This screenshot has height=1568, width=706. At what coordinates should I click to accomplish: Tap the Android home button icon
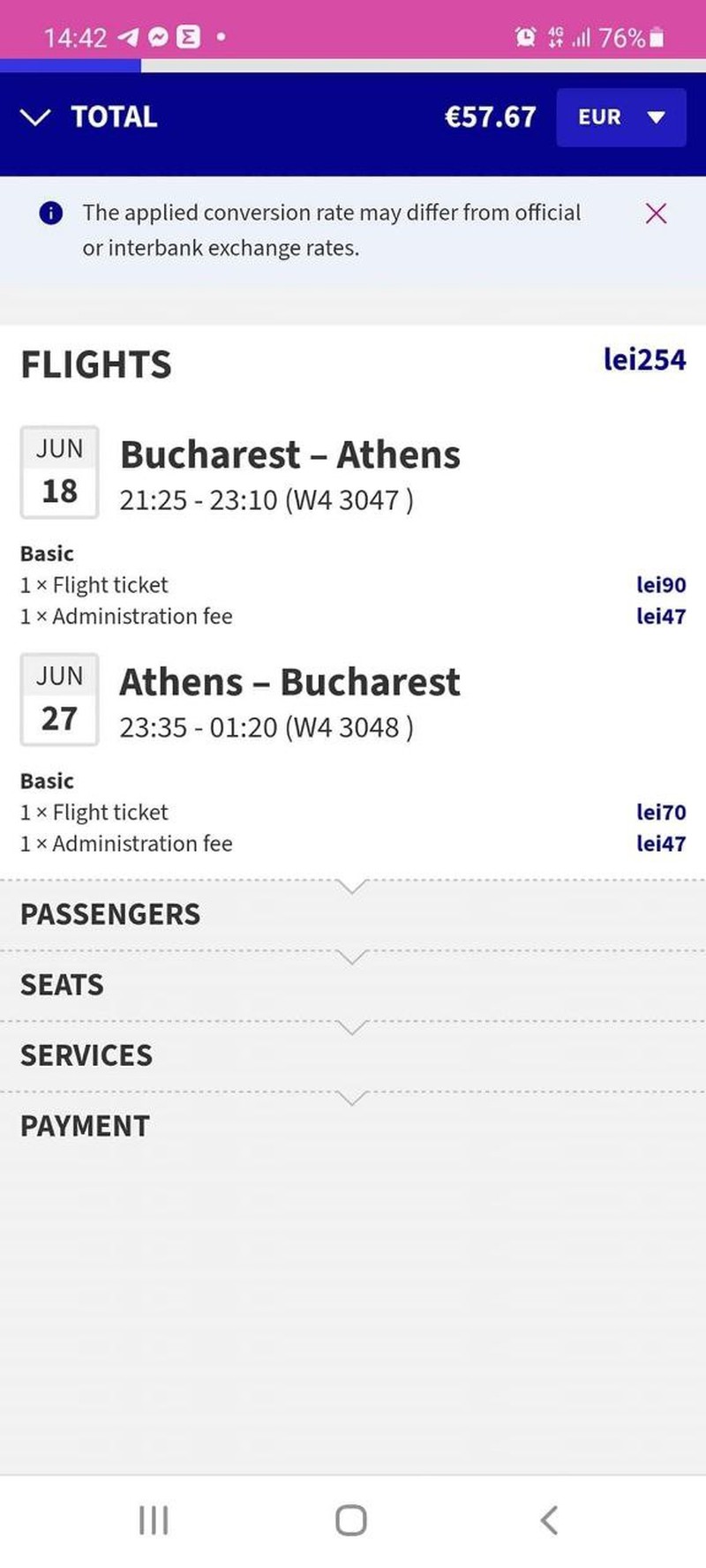coord(351,1520)
